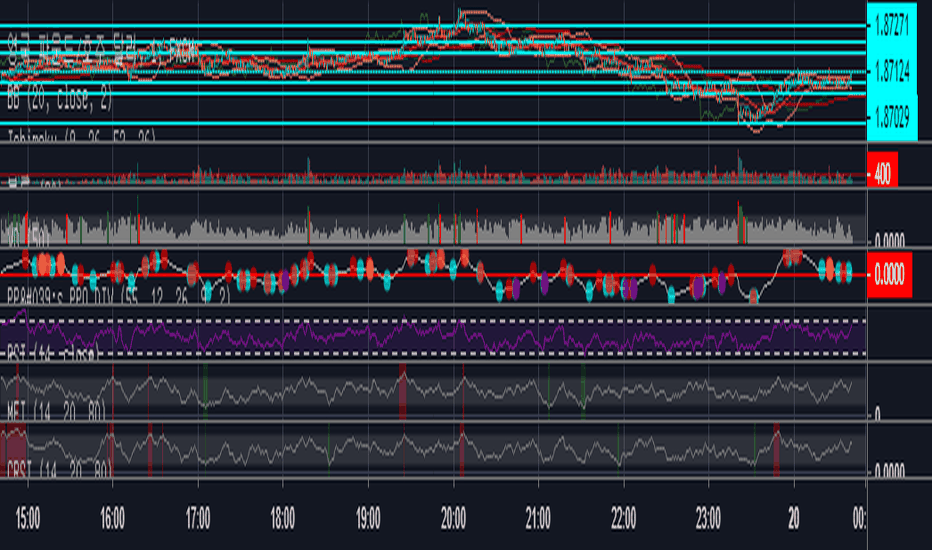
Task: Click the 1.87029 price axis label
Action: click(892, 117)
